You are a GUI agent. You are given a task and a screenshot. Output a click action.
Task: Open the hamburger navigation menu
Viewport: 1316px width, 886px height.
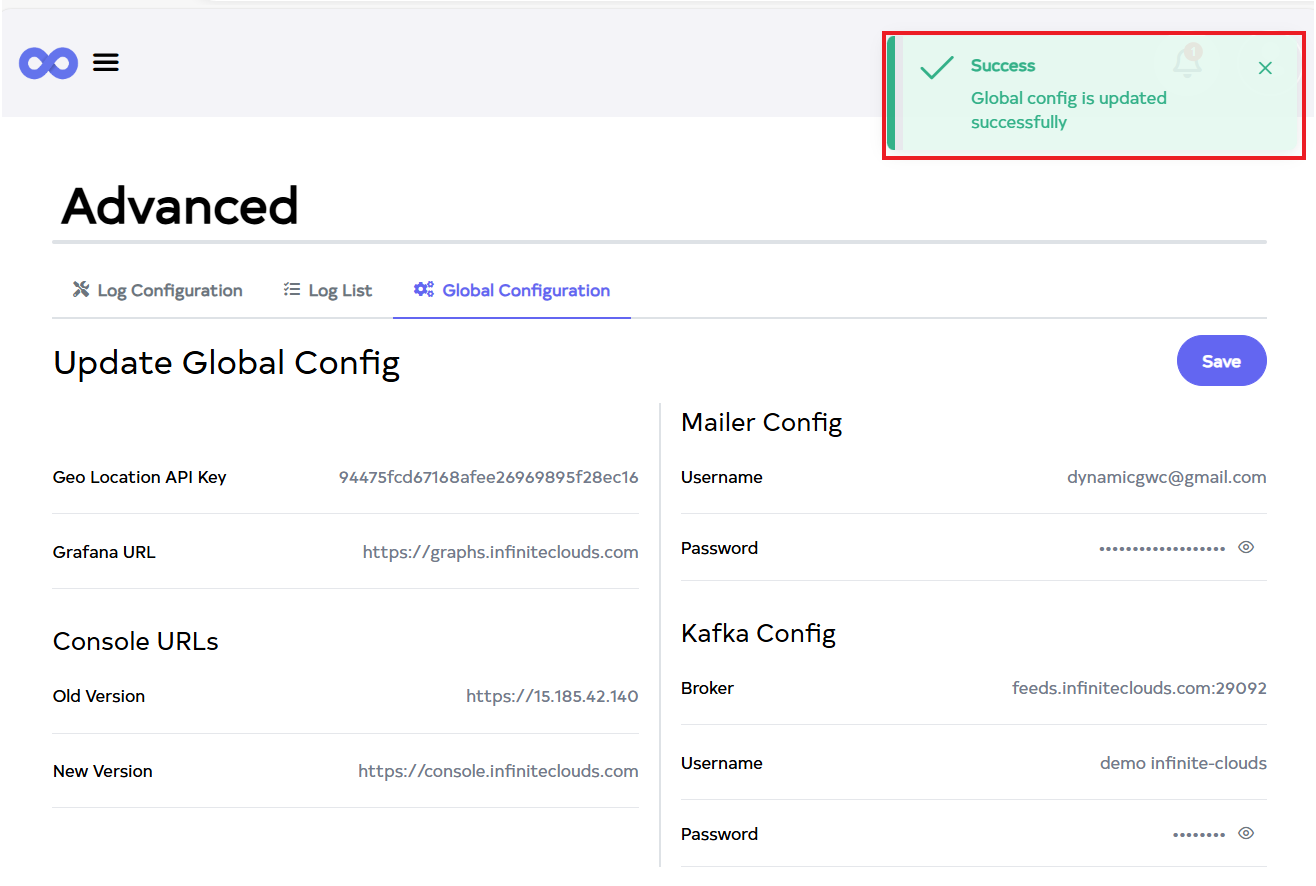tap(106, 63)
